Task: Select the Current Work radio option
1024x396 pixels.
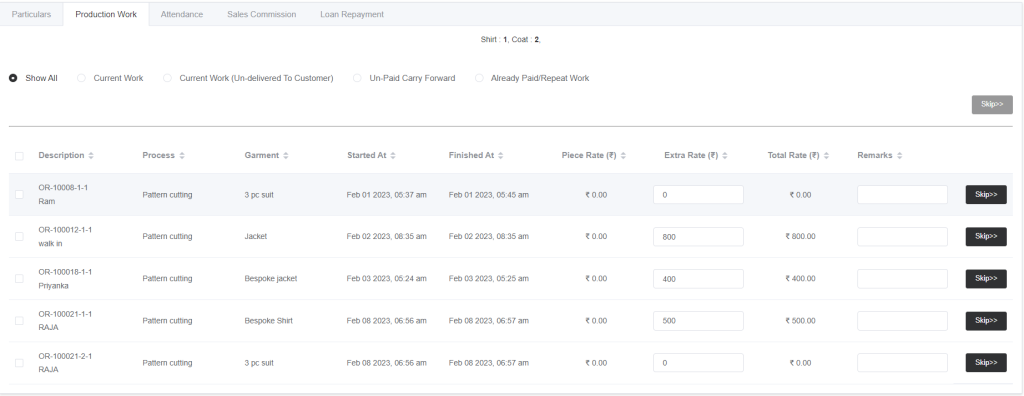Action: click(x=82, y=78)
